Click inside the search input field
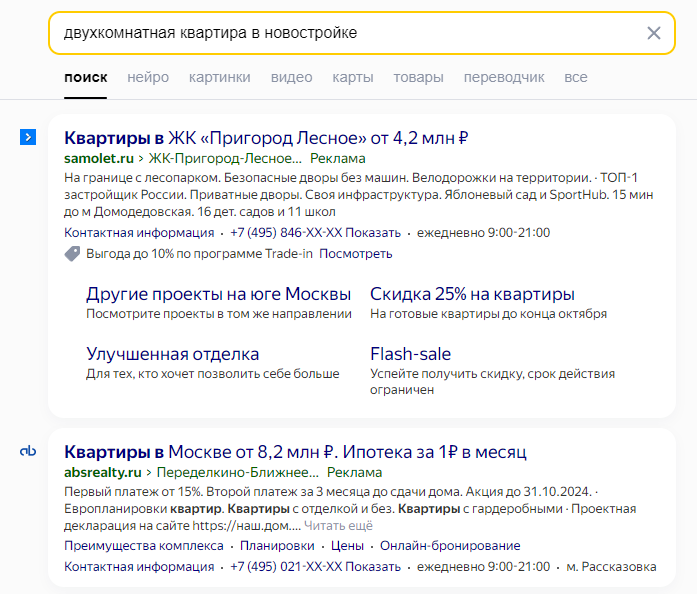This screenshot has width=697, height=594. pos(347,33)
